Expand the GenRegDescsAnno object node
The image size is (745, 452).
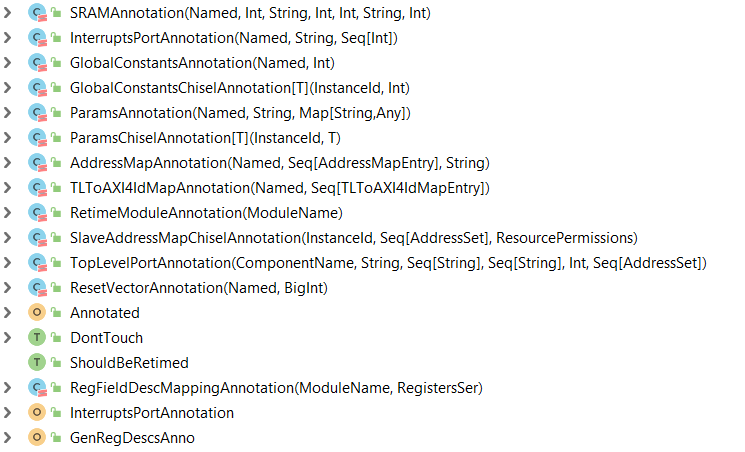click(7, 438)
